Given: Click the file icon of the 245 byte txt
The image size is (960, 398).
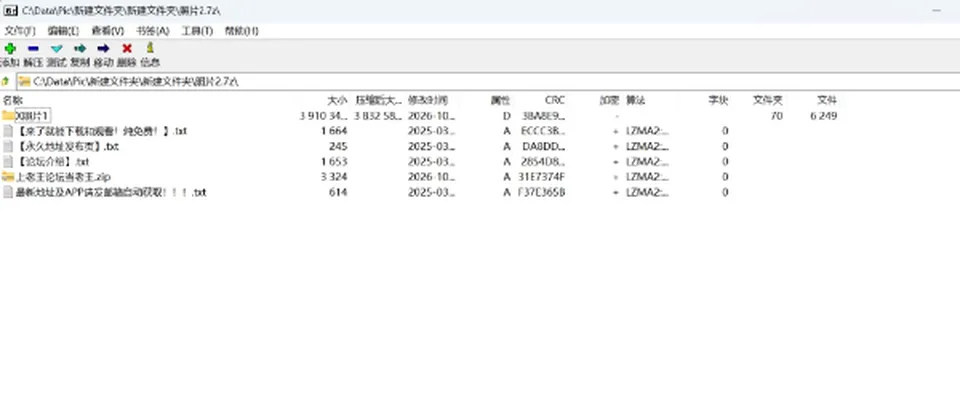Looking at the screenshot, I should [8, 146].
